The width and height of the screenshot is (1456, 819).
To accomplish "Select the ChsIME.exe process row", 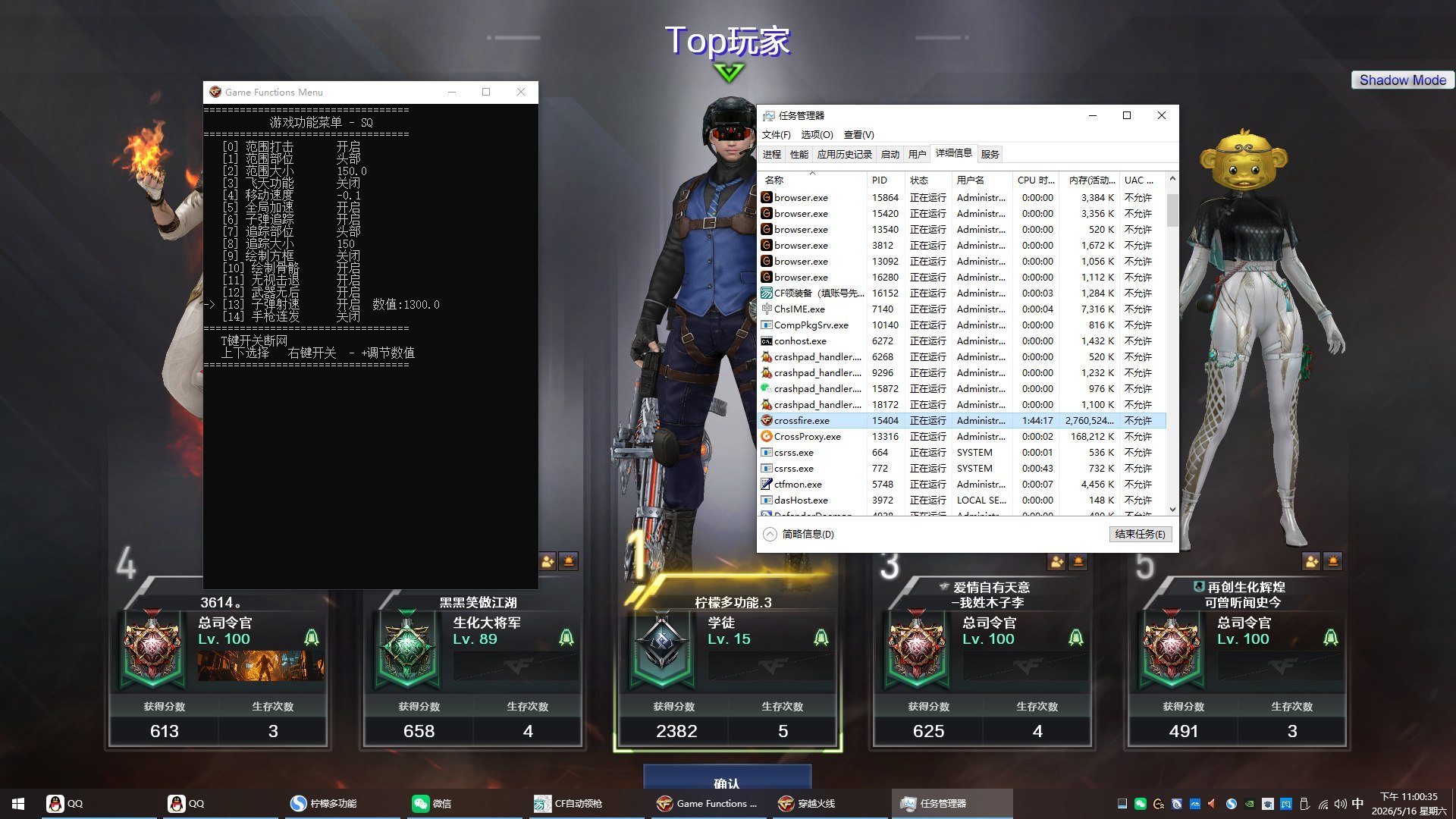I will (962, 309).
